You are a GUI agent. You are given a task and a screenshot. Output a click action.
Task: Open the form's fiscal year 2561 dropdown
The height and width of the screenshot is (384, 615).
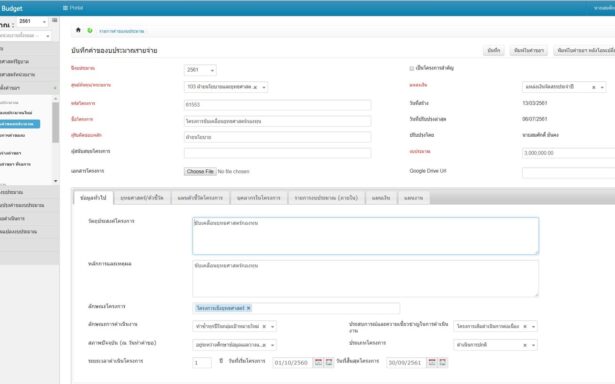200,70
